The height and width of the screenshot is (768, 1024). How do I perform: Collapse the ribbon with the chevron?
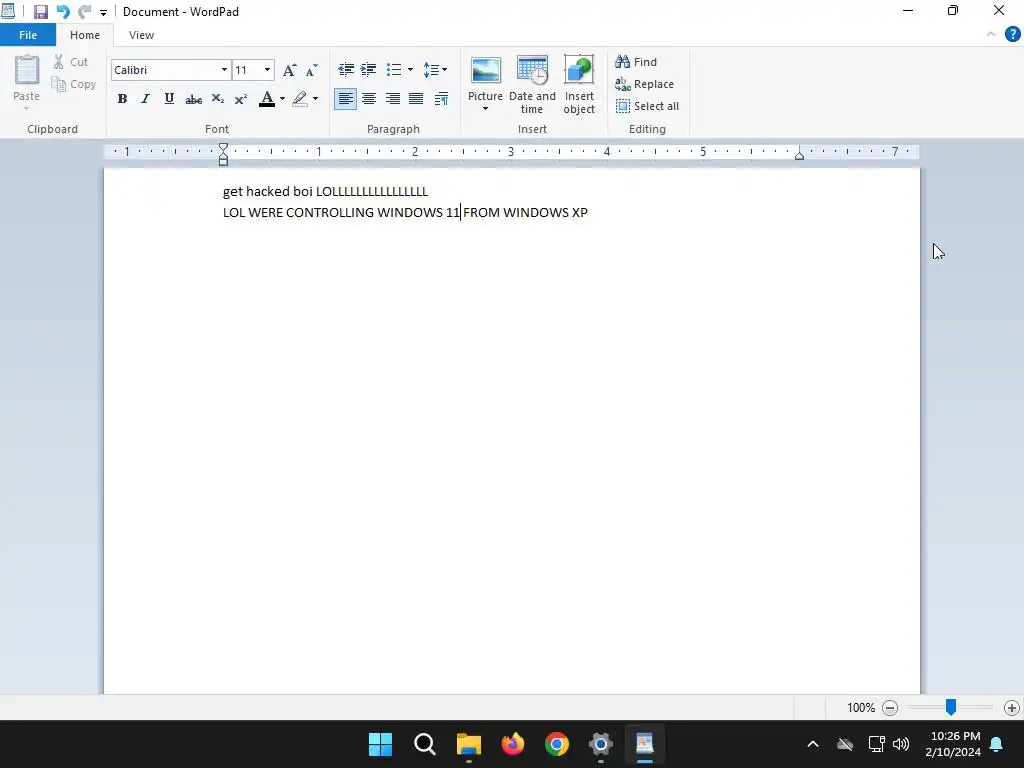[991, 35]
